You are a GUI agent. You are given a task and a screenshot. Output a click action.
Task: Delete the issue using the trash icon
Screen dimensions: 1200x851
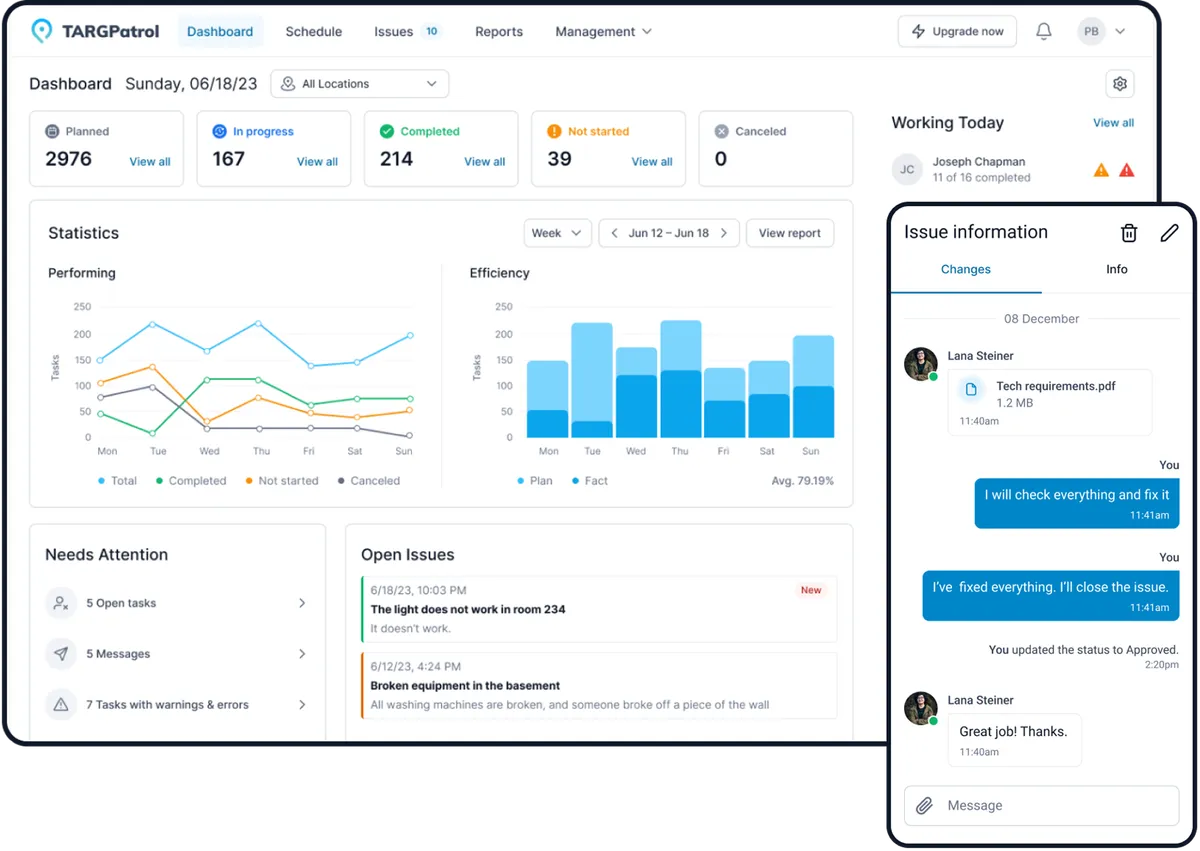pos(1129,232)
